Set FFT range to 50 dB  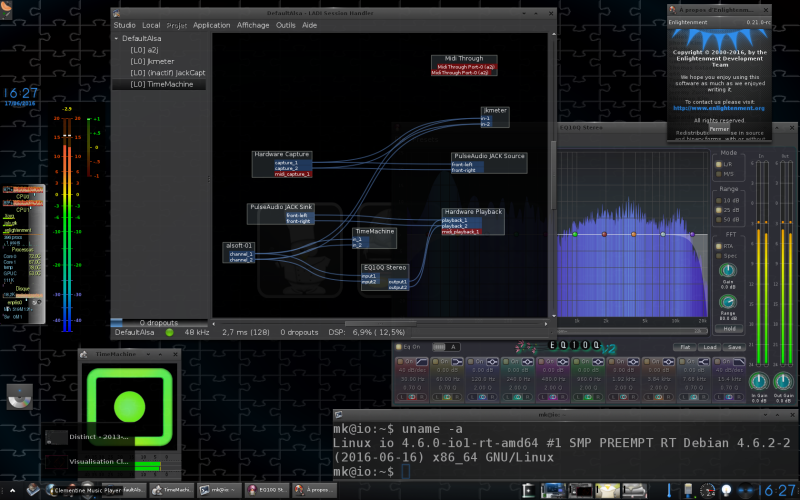(718, 221)
